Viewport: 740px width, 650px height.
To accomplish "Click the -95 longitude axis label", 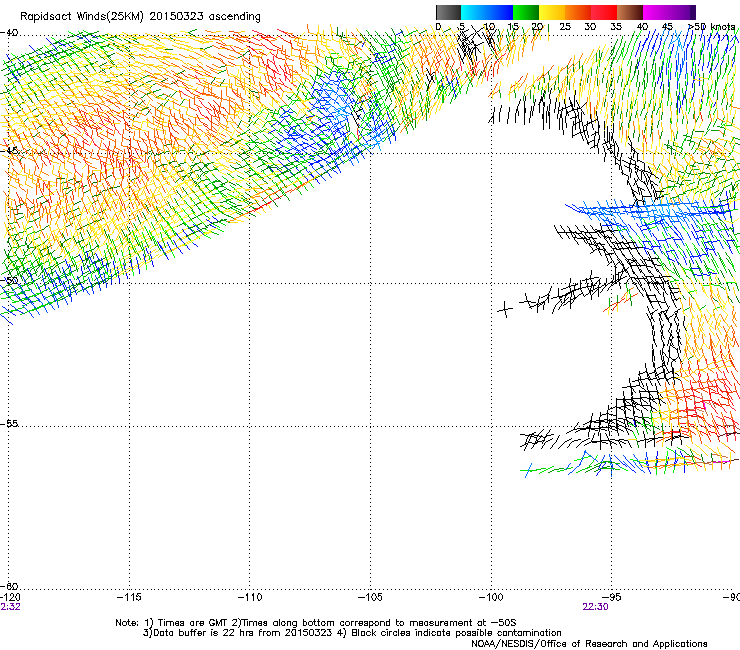I will click(x=612, y=597).
